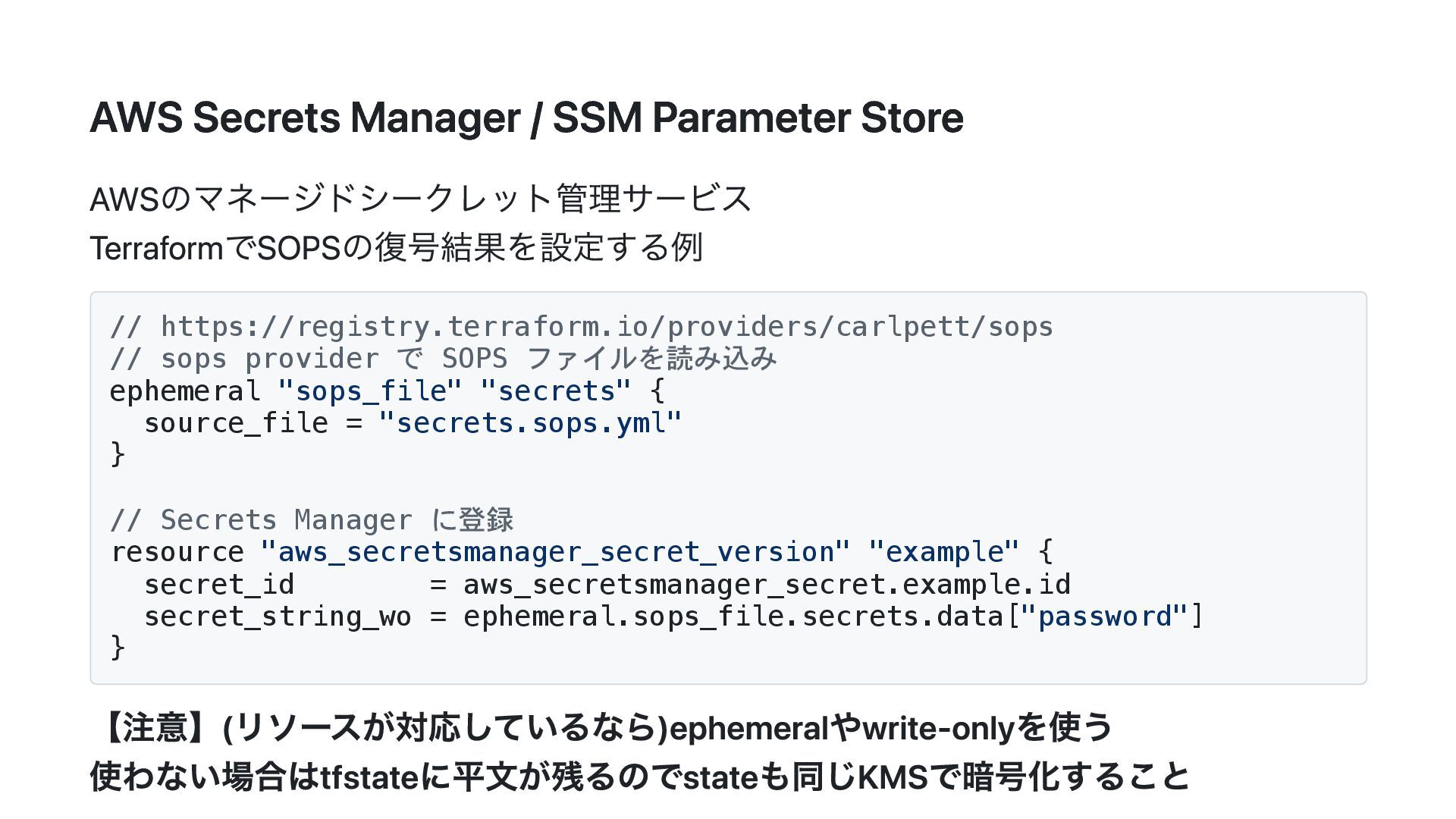Click the secret_id attribute name
1456x819 pixels.
tap(219, 585)
